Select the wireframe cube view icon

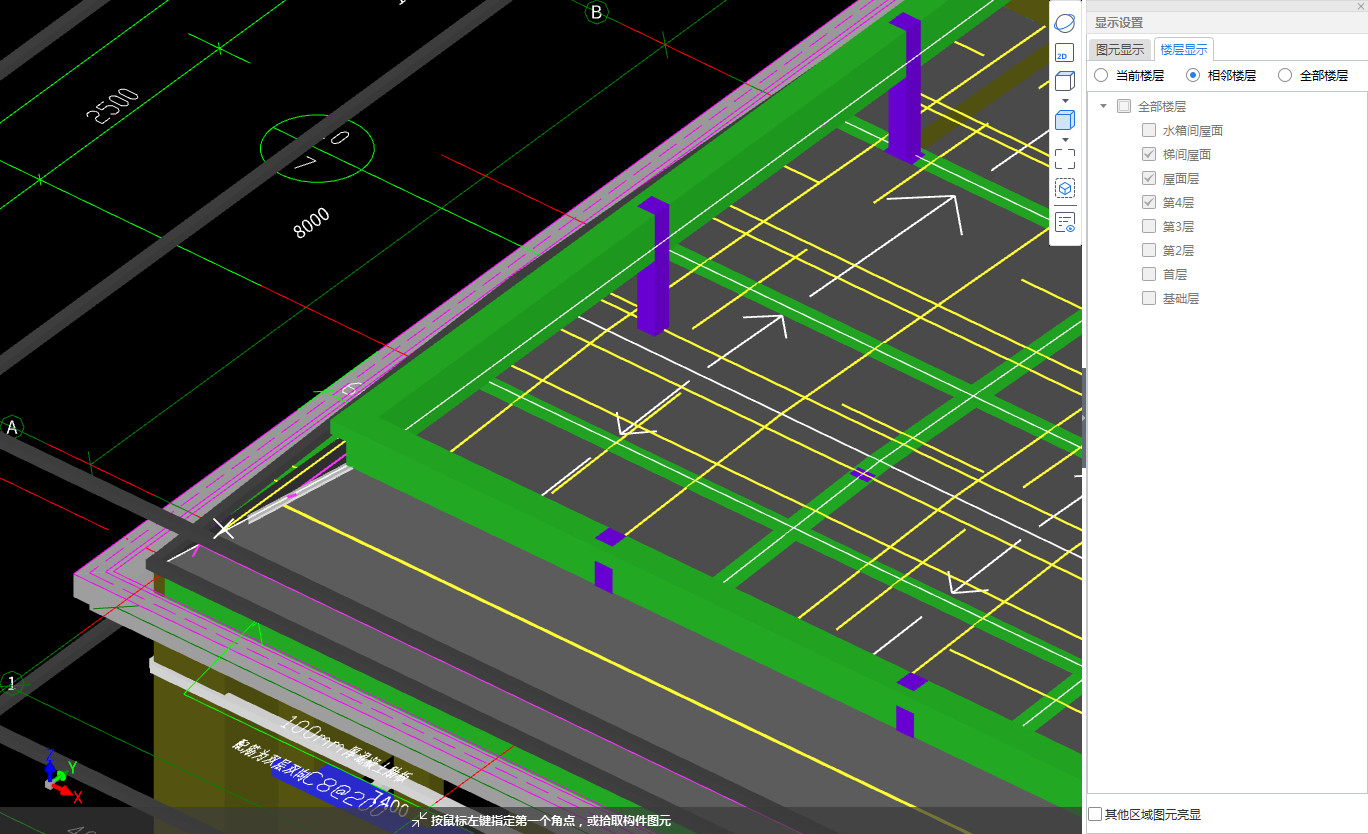[x=1065, y=81]
